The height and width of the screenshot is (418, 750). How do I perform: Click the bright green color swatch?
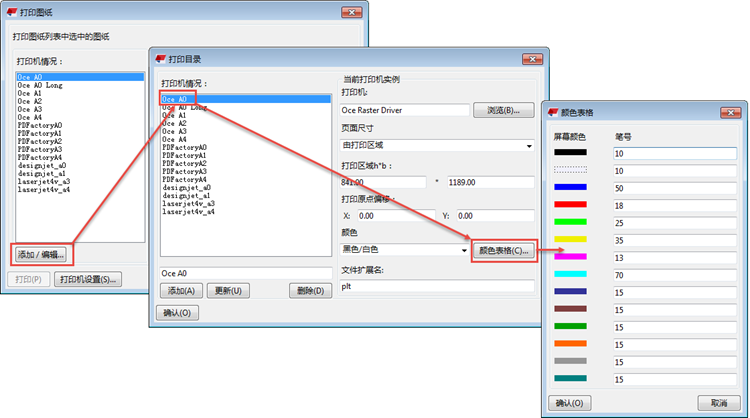point(570,222)
